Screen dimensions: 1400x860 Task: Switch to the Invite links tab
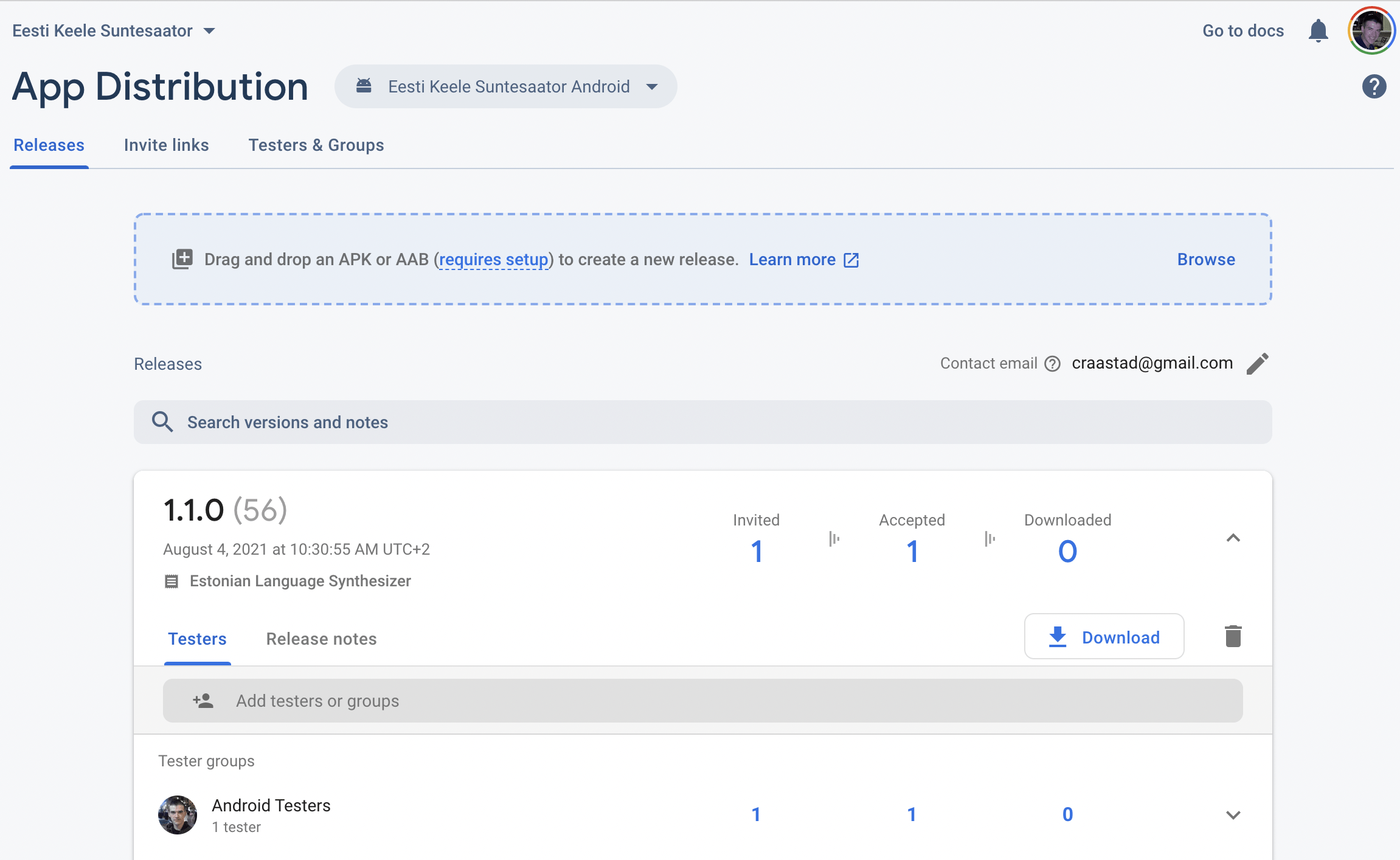pos(167,145)
